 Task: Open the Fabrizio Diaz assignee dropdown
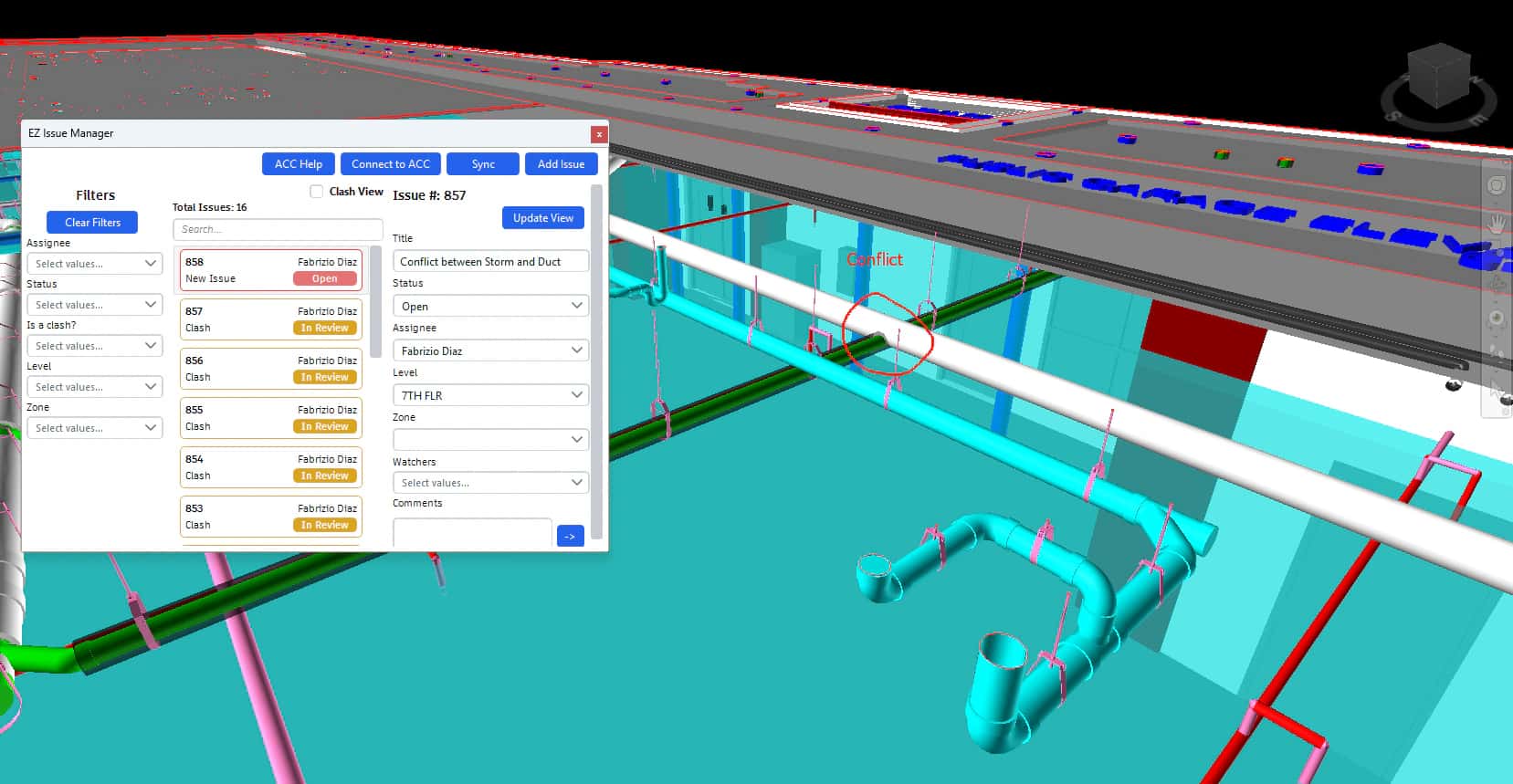pos(490,350)
